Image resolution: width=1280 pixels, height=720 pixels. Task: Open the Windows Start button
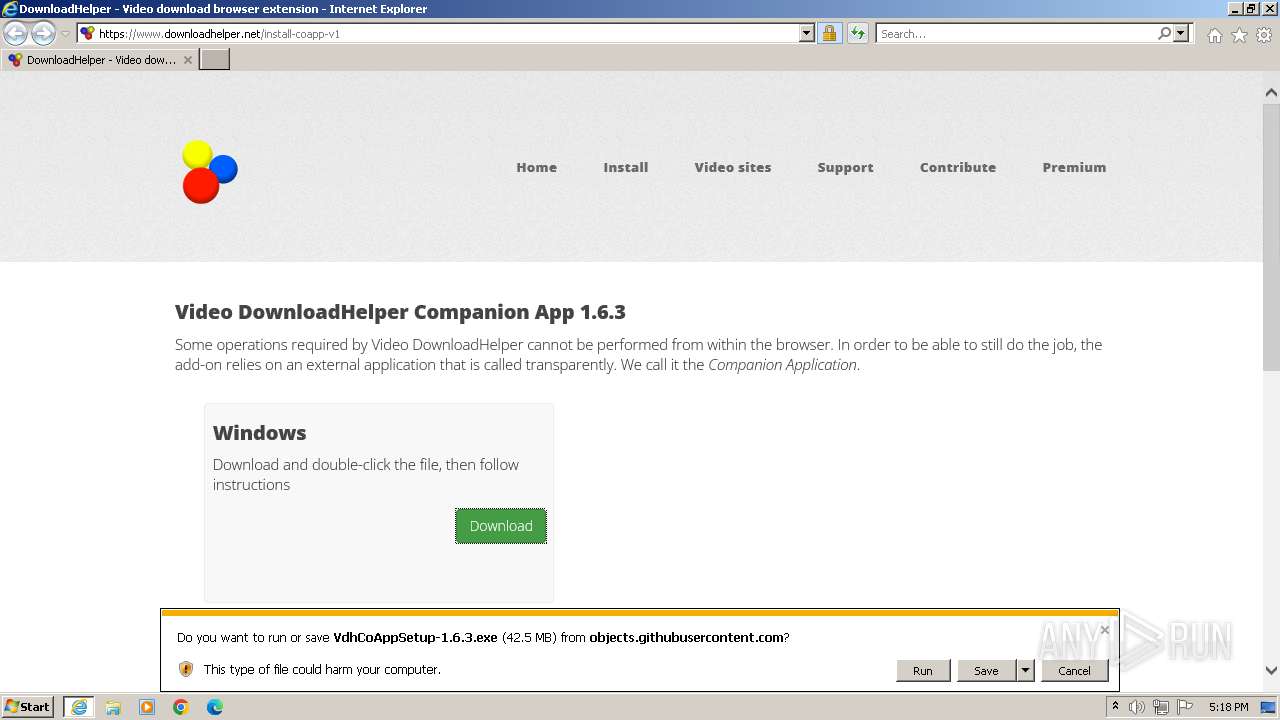tap(28, 707)
